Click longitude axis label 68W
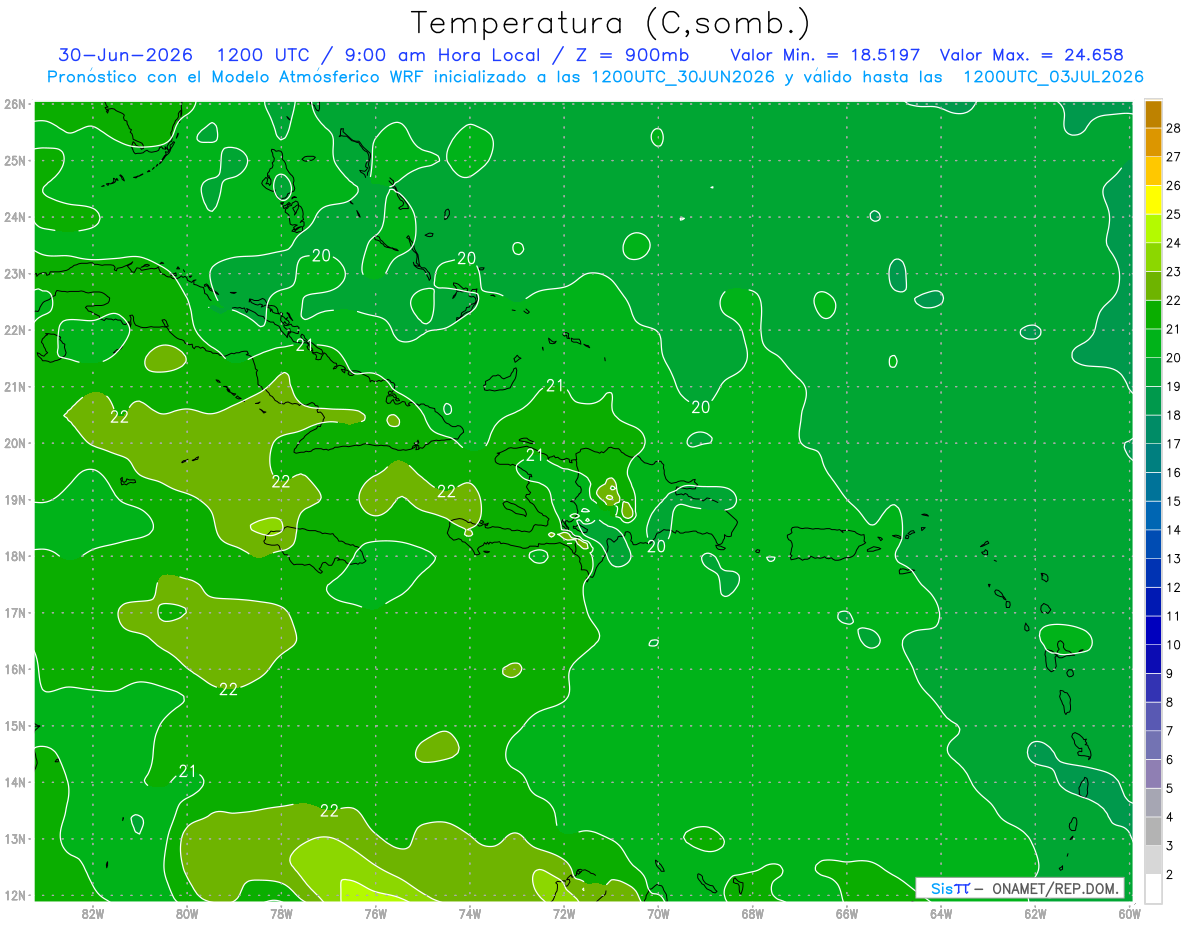 pos(753,913)
